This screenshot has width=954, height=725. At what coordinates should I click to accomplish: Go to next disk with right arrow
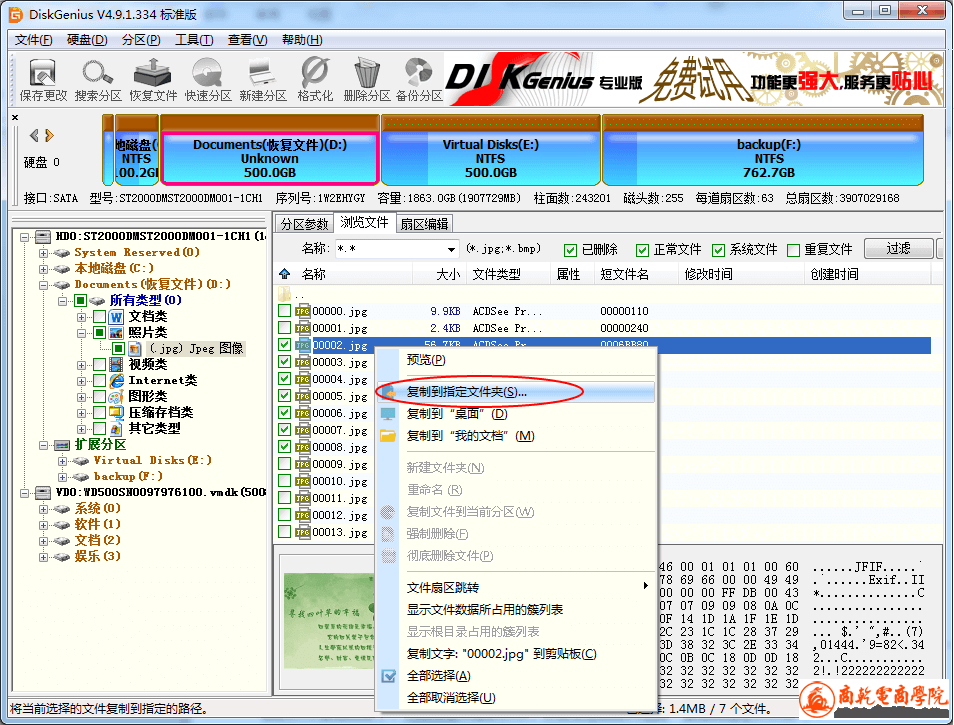[x=49, y=135]
